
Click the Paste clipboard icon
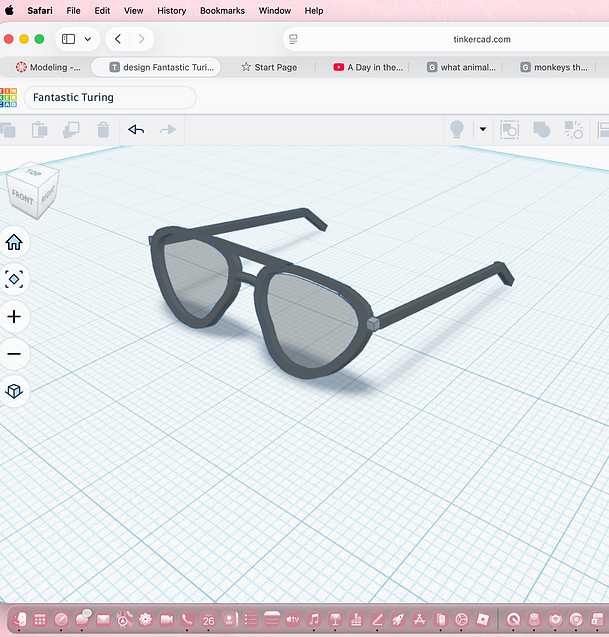click(x=39, y=130)
